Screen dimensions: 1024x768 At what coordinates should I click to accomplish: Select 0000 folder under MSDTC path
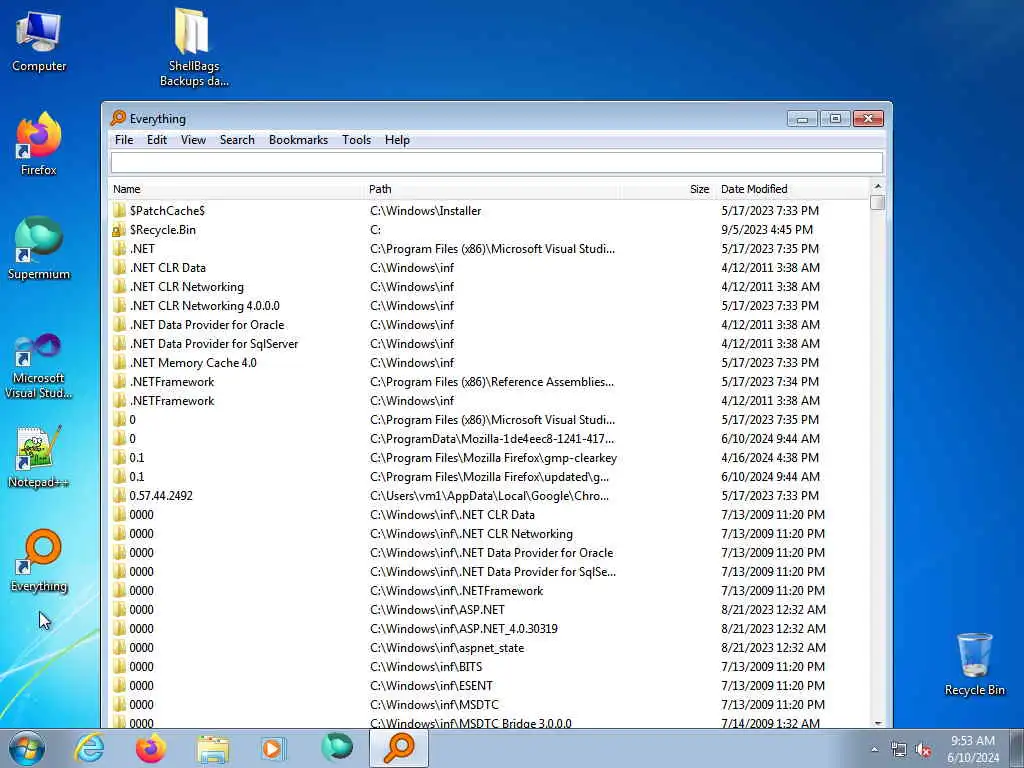point(490,705)
